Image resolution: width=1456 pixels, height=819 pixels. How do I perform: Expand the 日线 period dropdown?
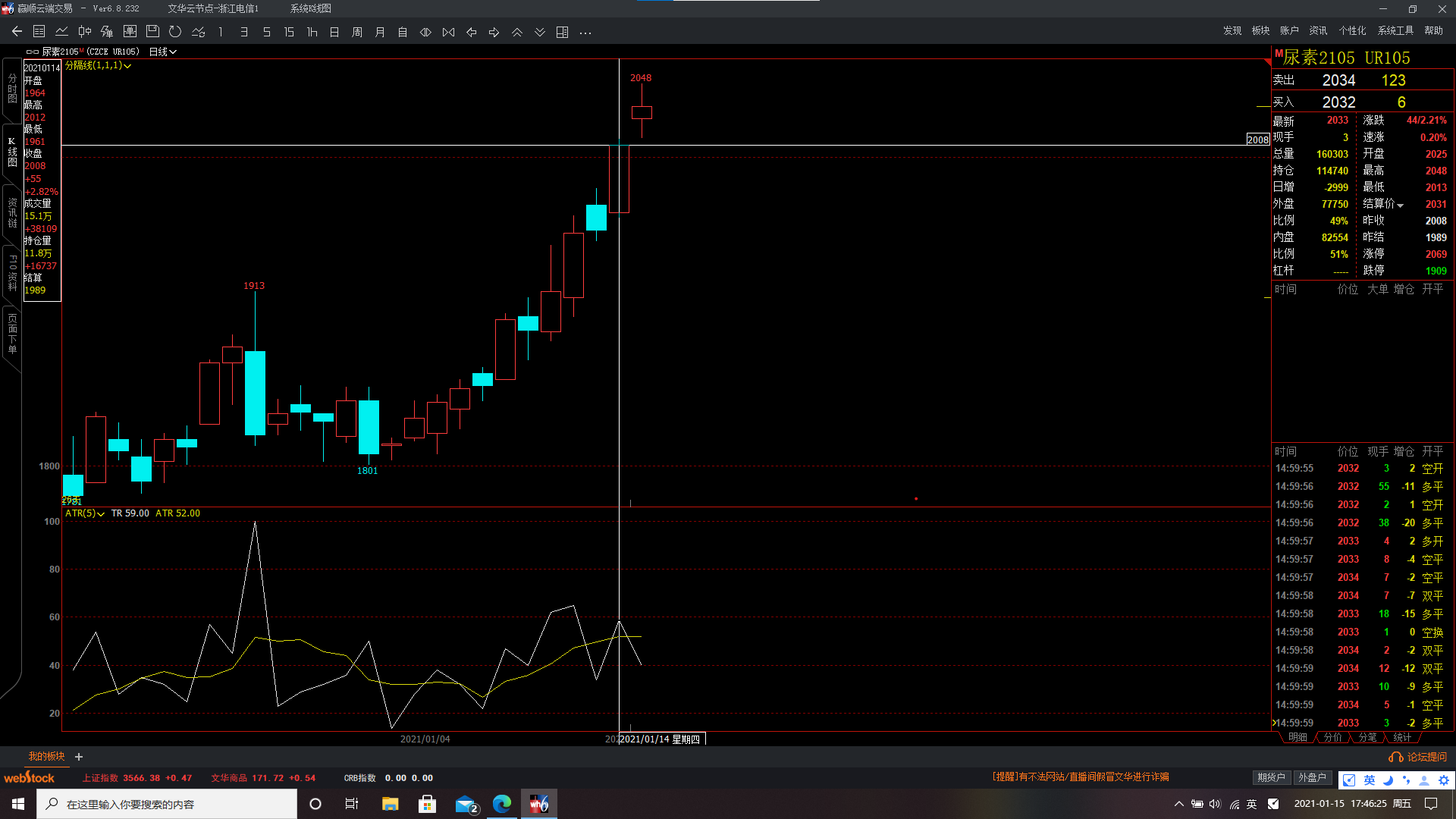163,52
